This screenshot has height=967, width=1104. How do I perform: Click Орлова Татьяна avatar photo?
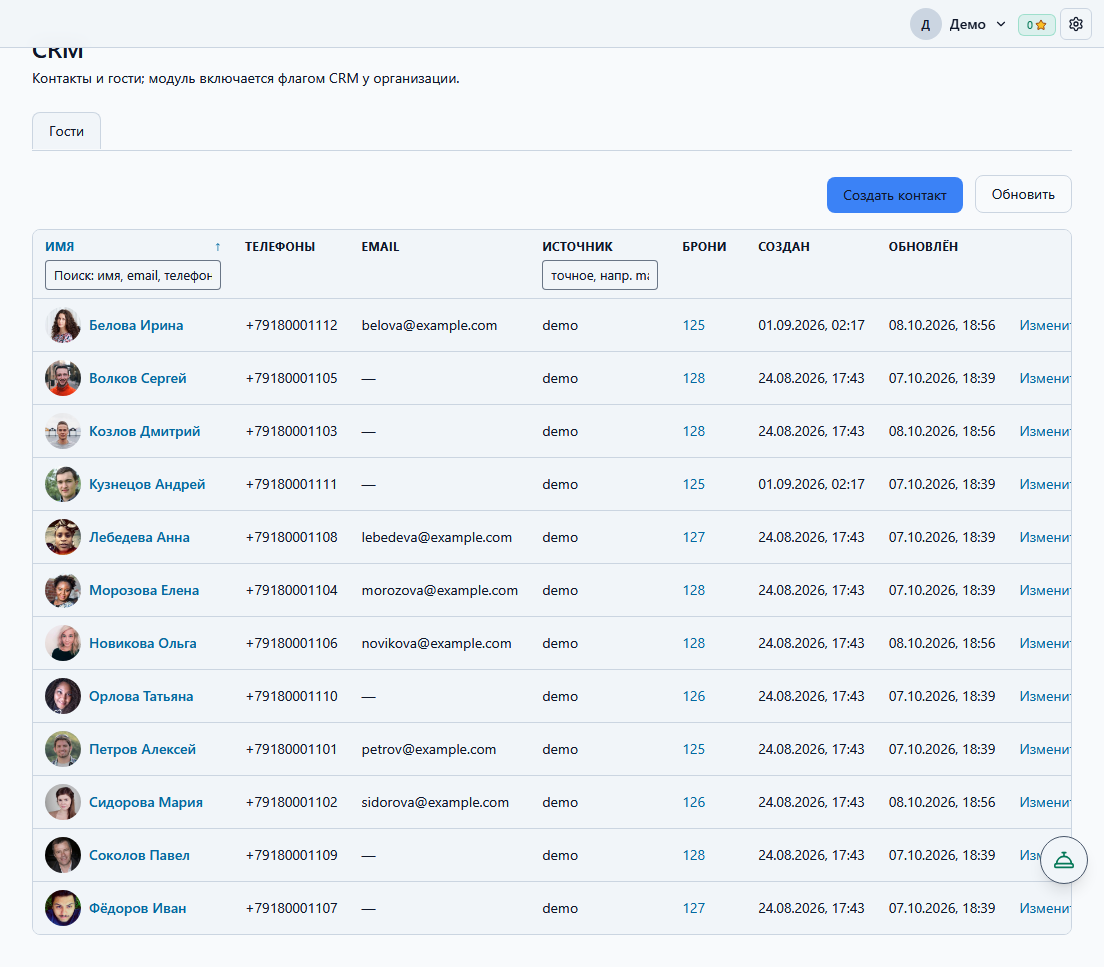[x=63, y=696]
